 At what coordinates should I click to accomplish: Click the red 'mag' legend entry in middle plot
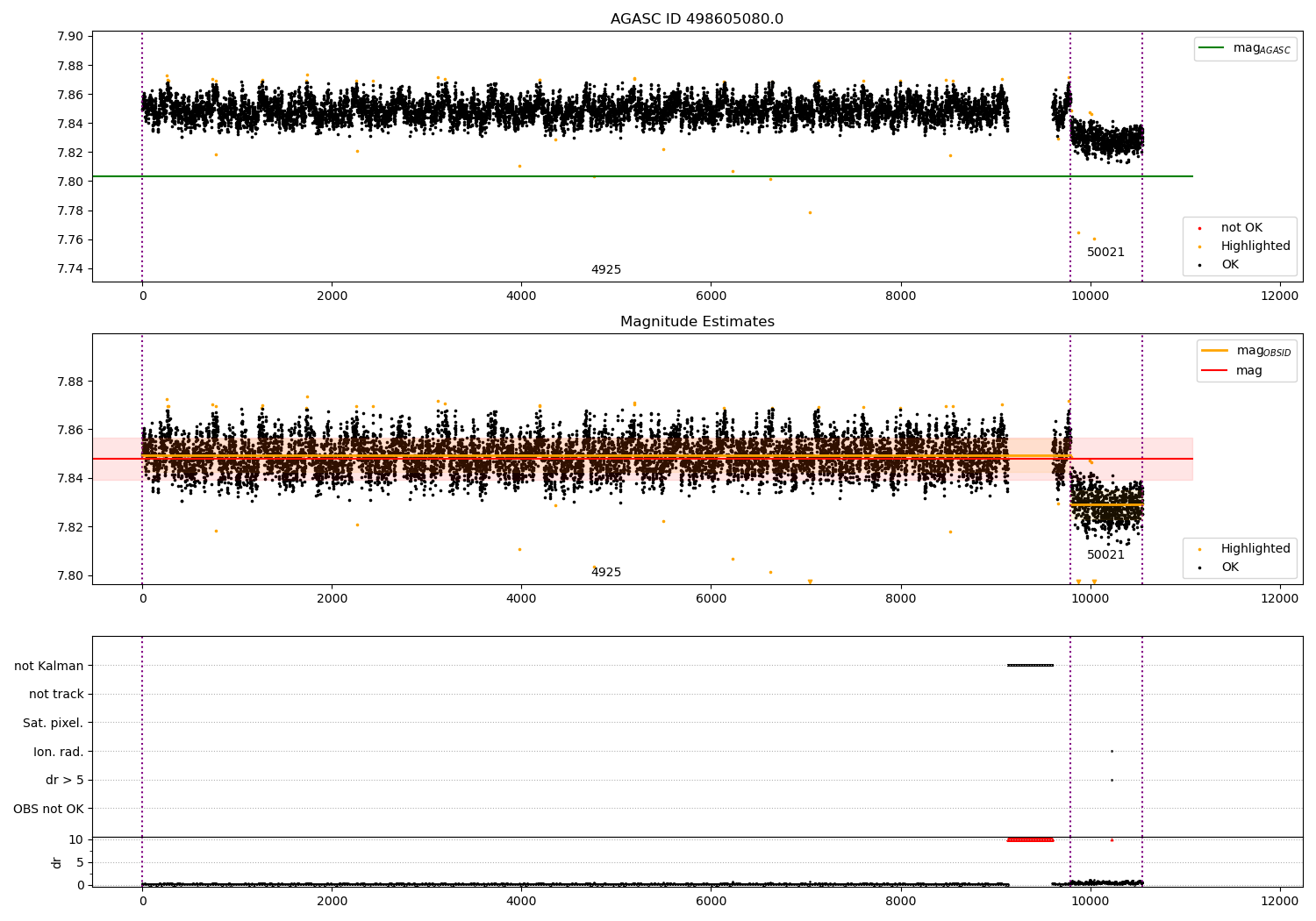(1249, 370)
